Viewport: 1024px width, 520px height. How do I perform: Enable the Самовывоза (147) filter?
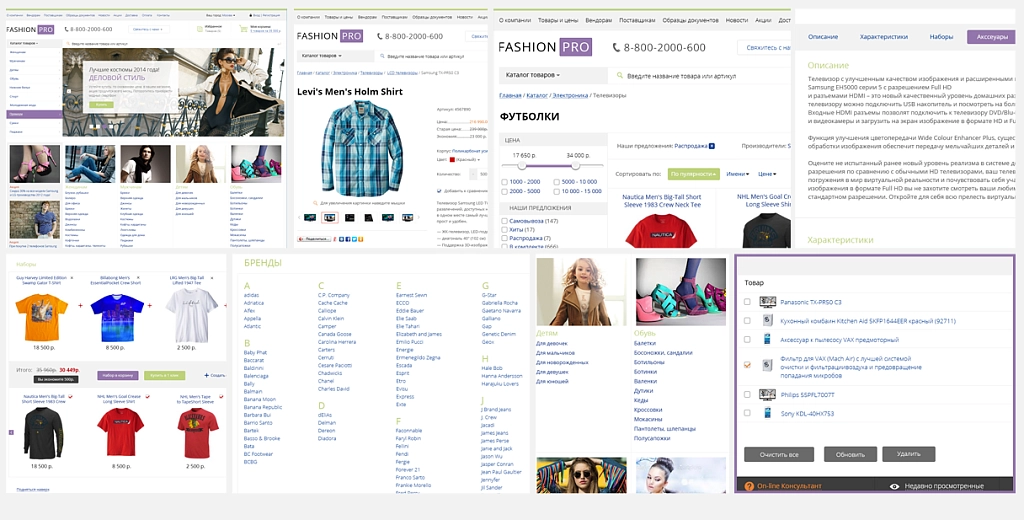tap(505, 221)
